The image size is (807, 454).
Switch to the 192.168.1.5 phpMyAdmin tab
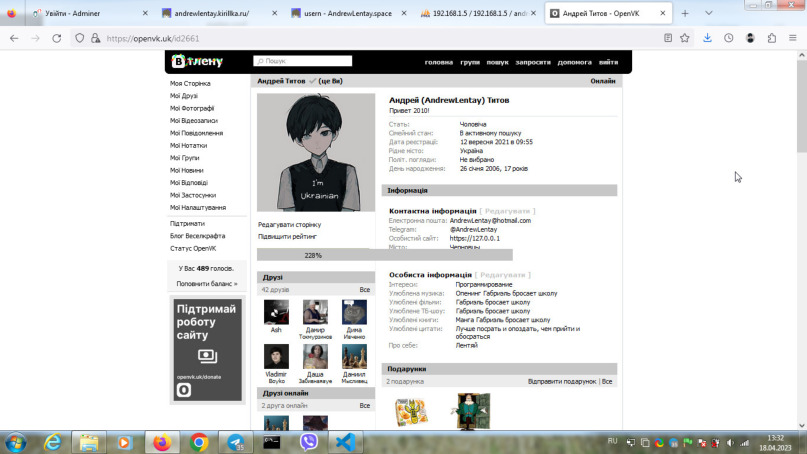pos(479,13)
